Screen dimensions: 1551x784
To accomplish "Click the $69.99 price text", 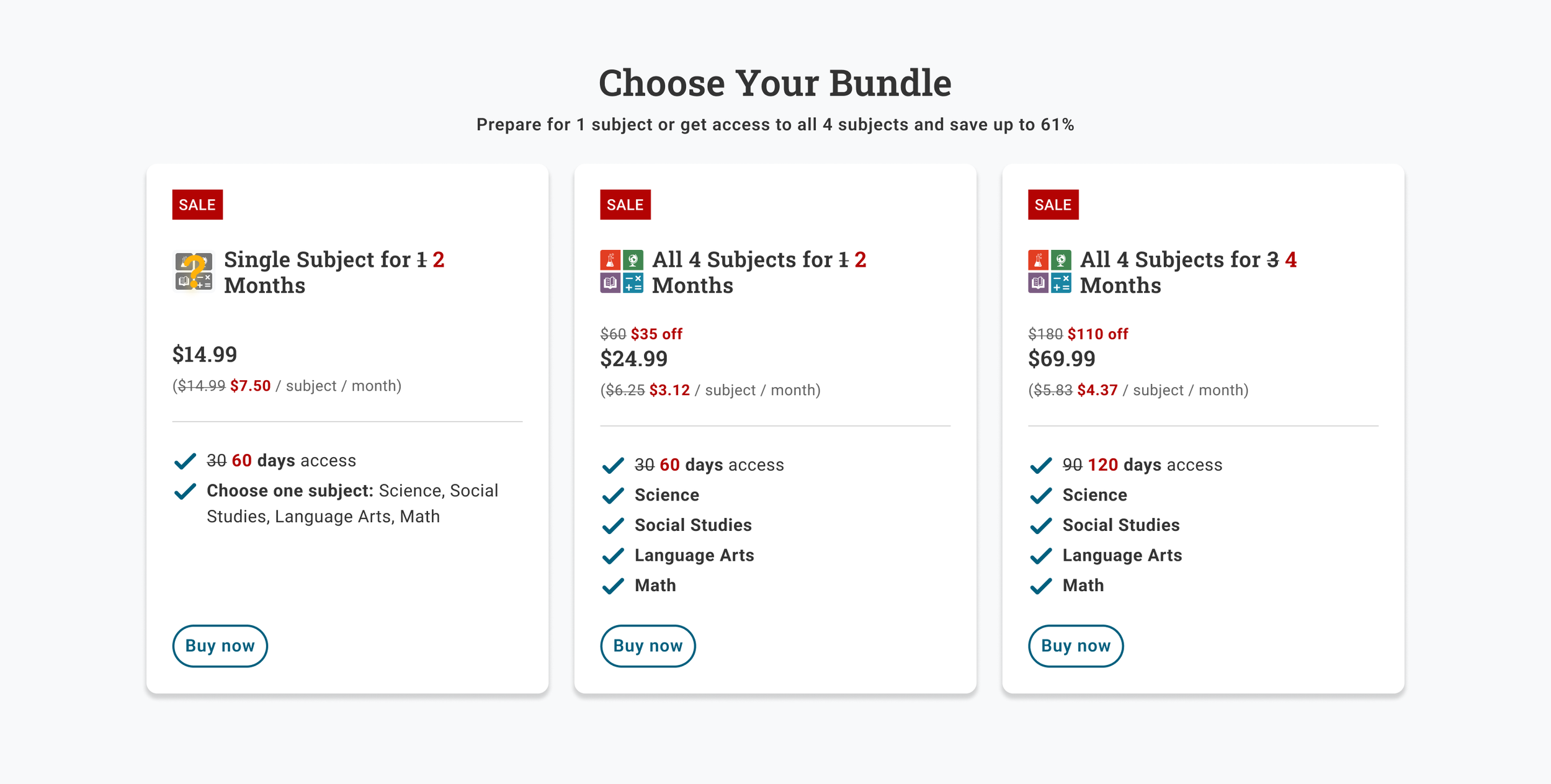I will [1062, 359].
